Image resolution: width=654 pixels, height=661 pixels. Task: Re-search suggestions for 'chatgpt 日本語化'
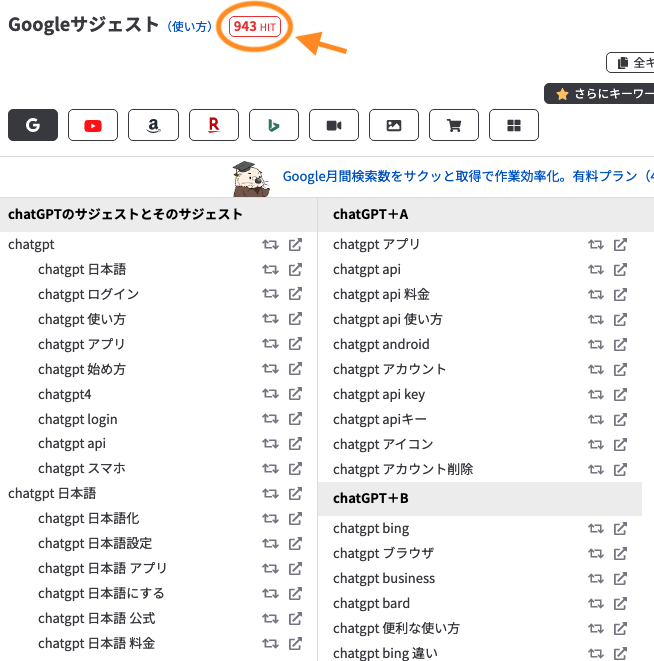(270, 518)
